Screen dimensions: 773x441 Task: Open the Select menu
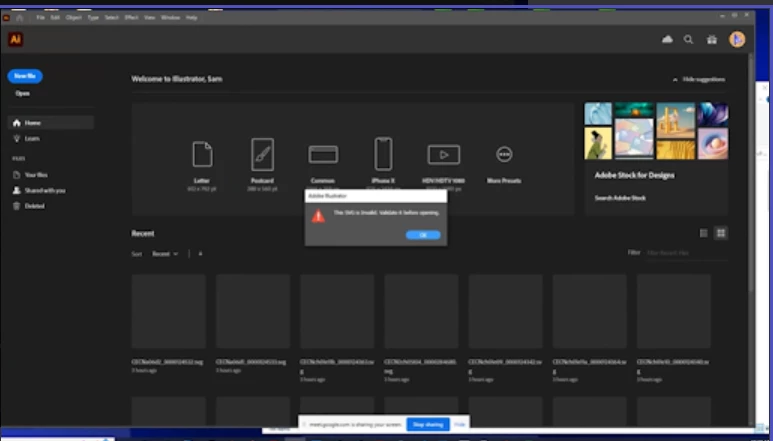click(x=112, y=18)
